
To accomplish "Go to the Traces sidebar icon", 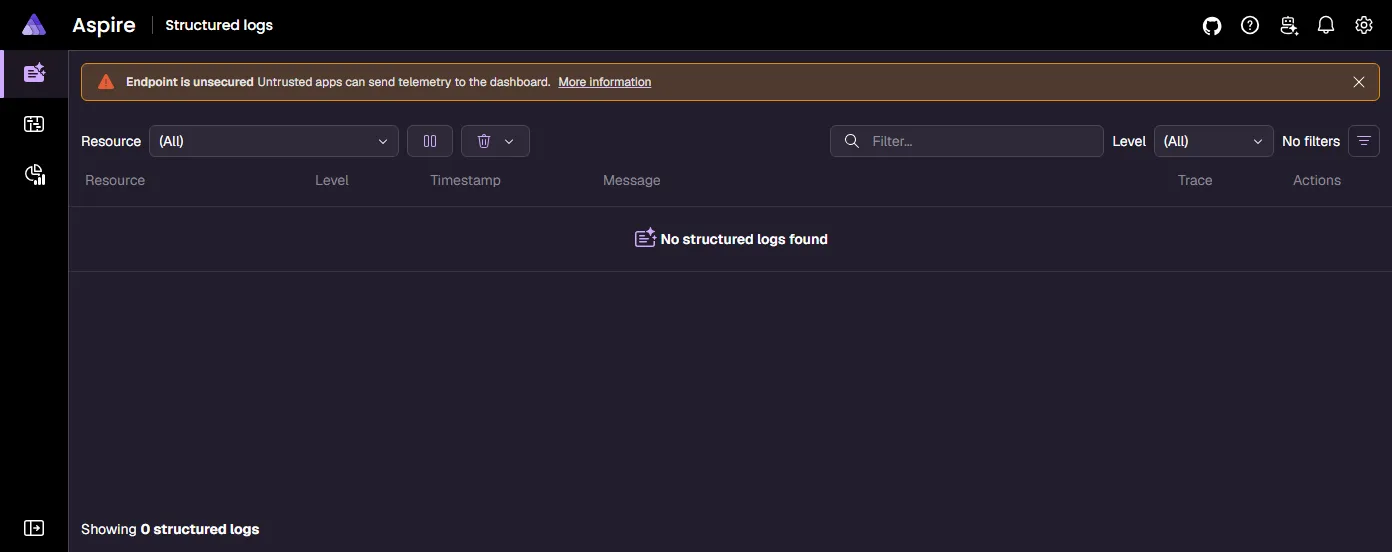I will (34, 124).
